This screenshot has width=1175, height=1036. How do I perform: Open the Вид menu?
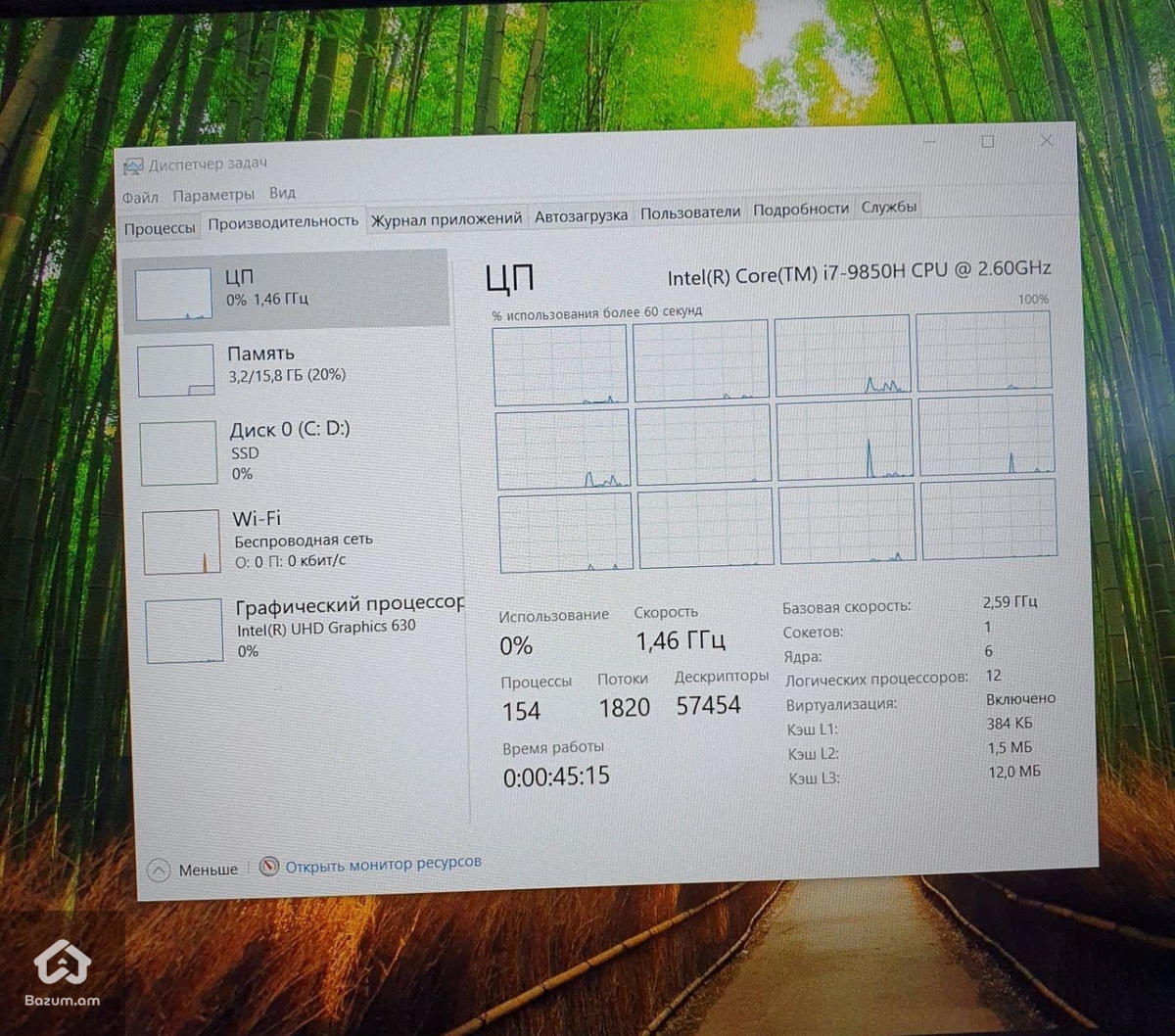(282, 193)
